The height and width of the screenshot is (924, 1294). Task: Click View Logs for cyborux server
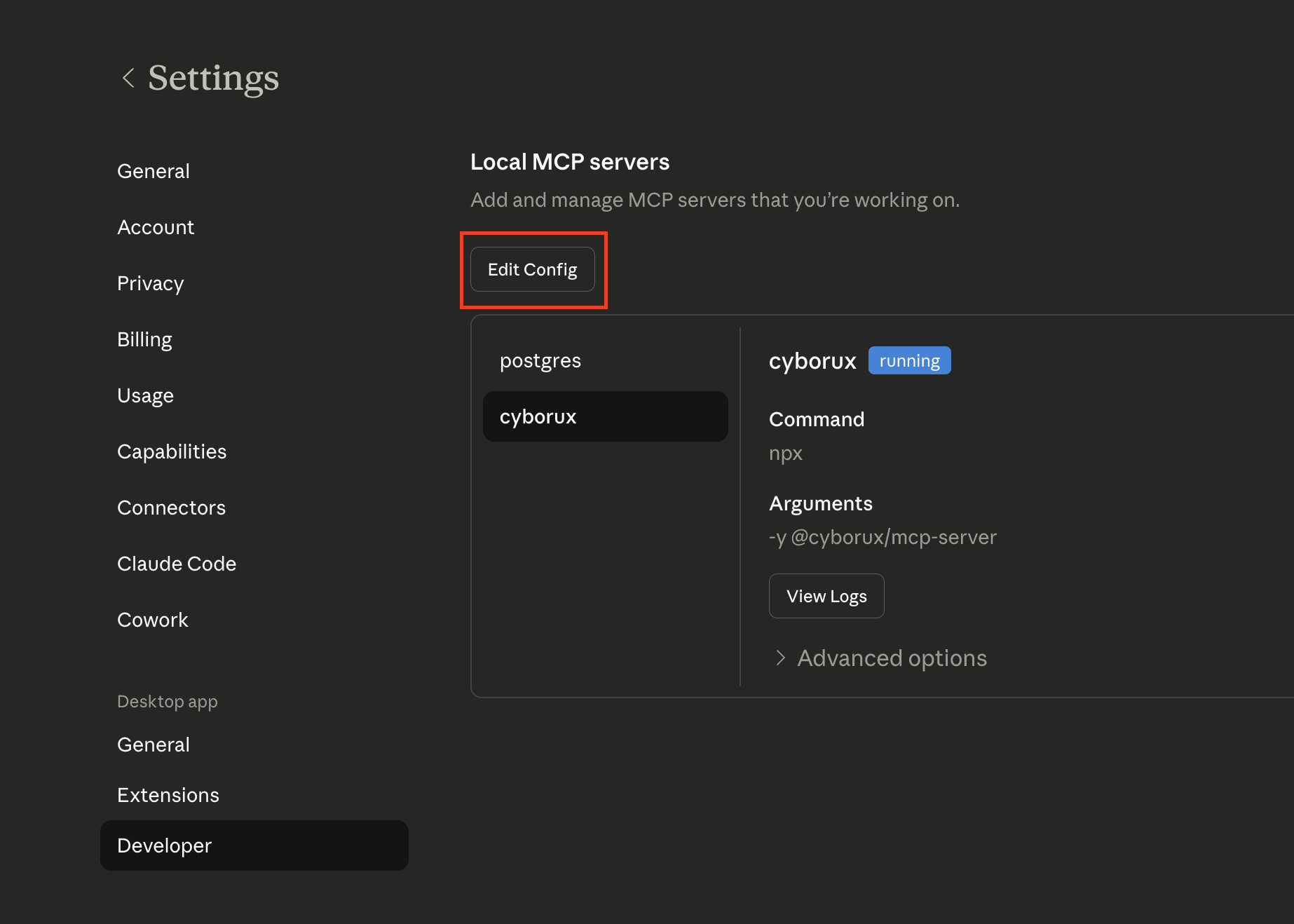click(826, 595)
